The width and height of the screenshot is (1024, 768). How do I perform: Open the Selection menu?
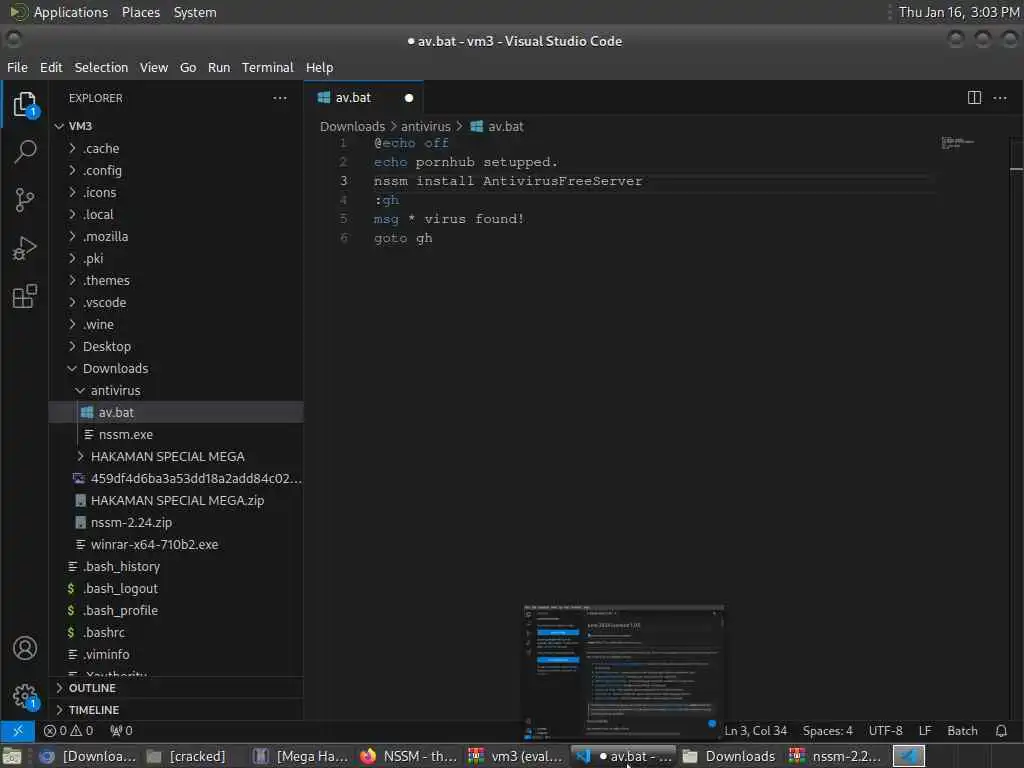click(101, 67)
